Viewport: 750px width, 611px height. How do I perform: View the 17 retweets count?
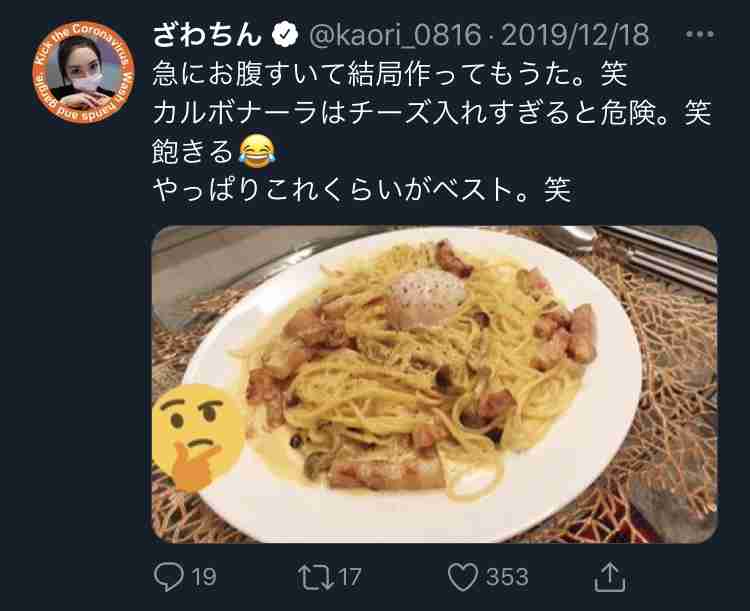[x=350, y=577]
